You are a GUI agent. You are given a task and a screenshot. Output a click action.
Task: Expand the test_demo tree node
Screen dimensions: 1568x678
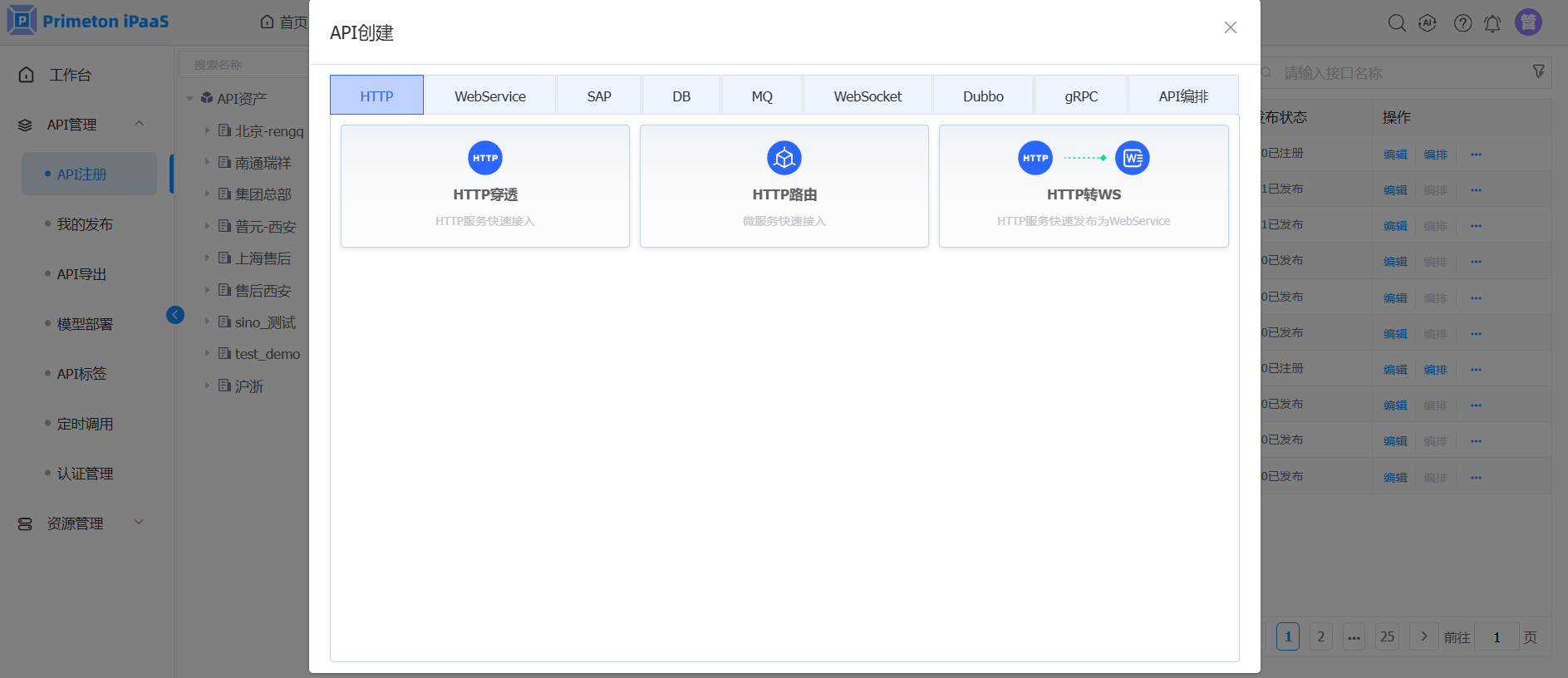207,353
